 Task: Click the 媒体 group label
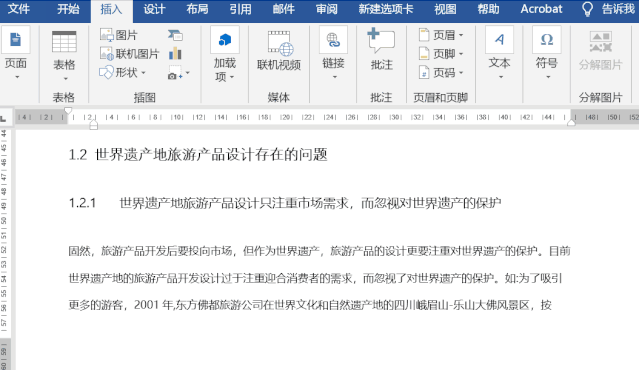(279, 97)
